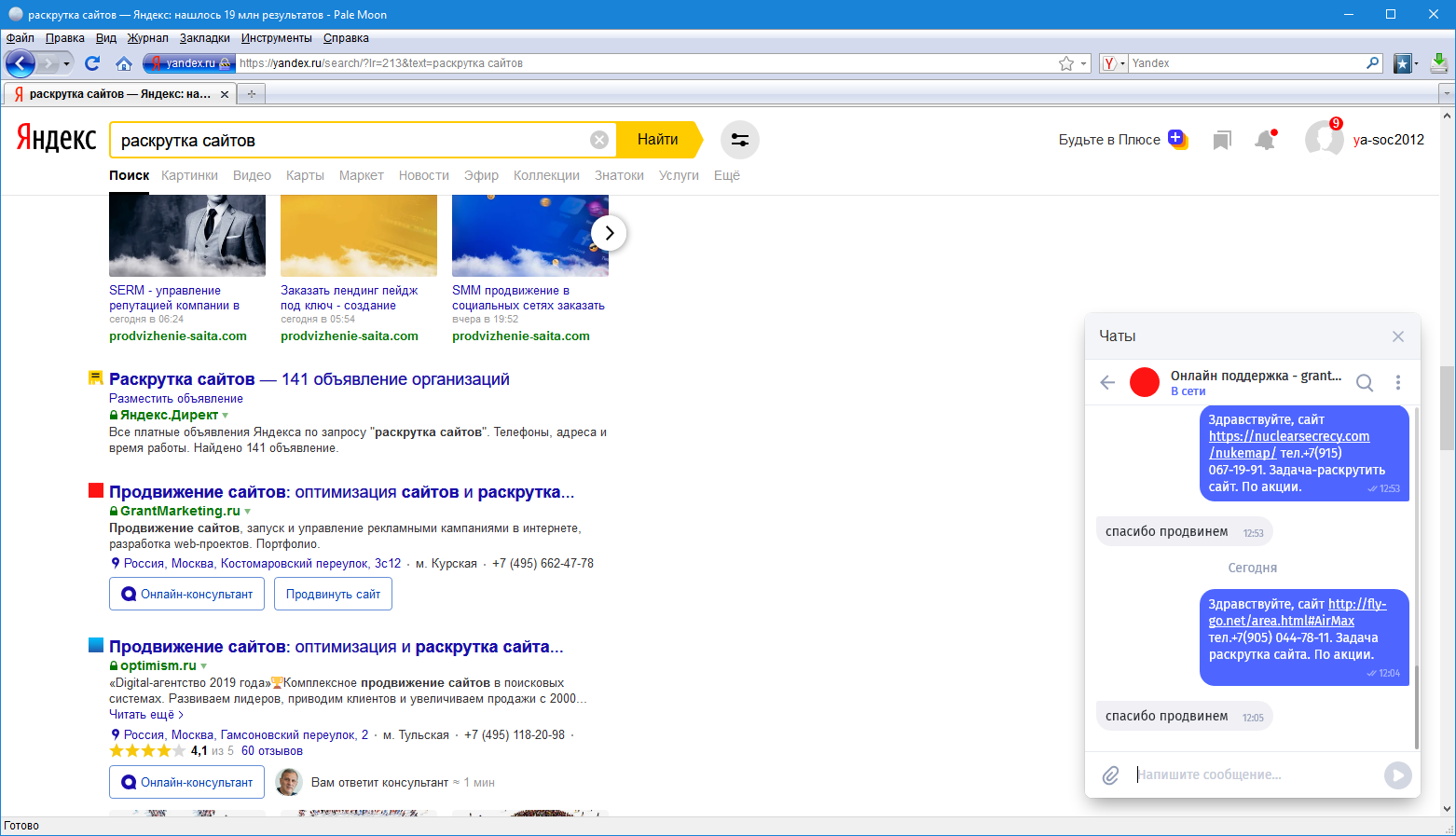Click the yandex.ru site identity button
The image size is (1456, 836).
[x=188, y=63]
